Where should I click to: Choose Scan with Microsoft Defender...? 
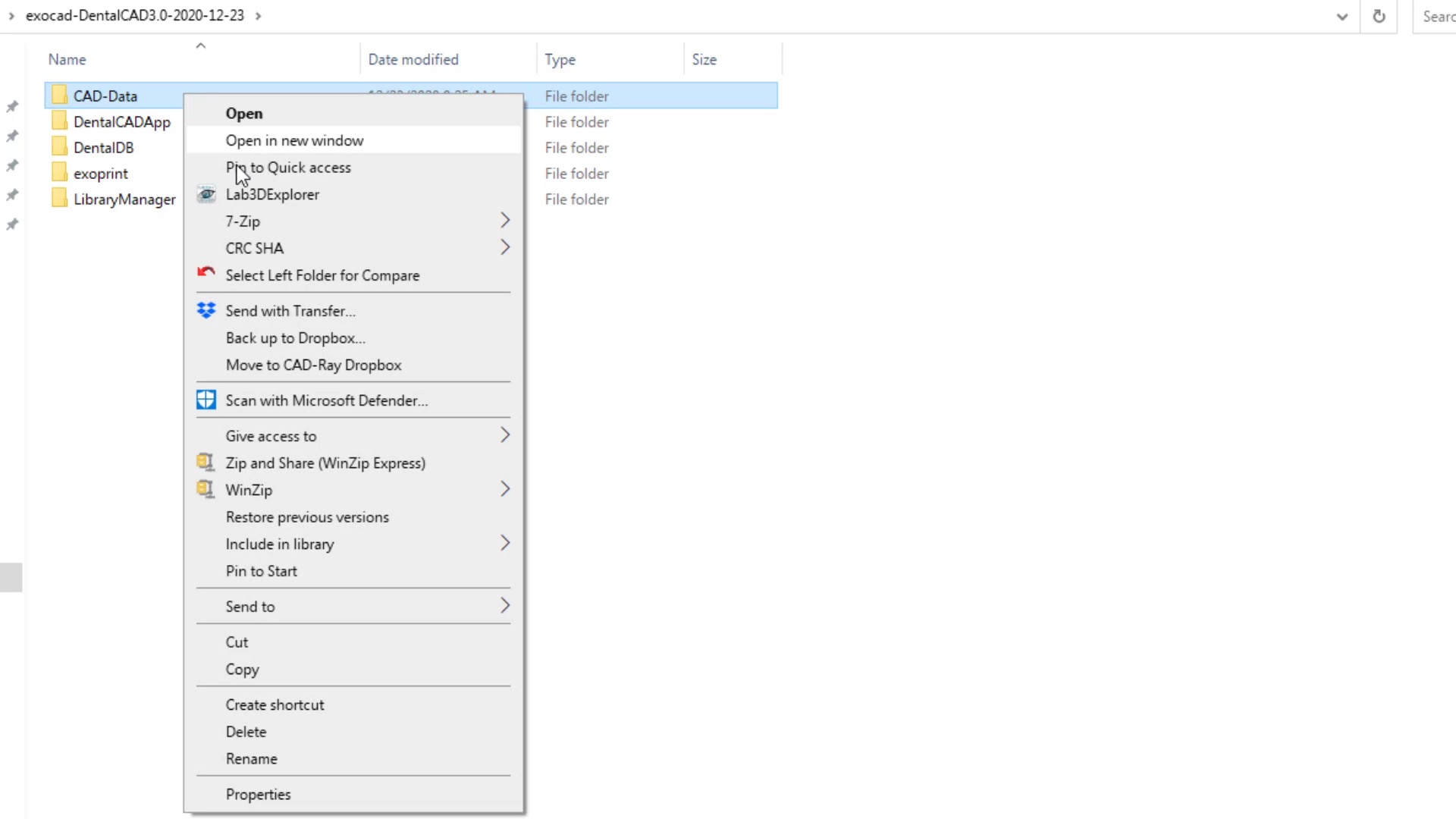353,400
